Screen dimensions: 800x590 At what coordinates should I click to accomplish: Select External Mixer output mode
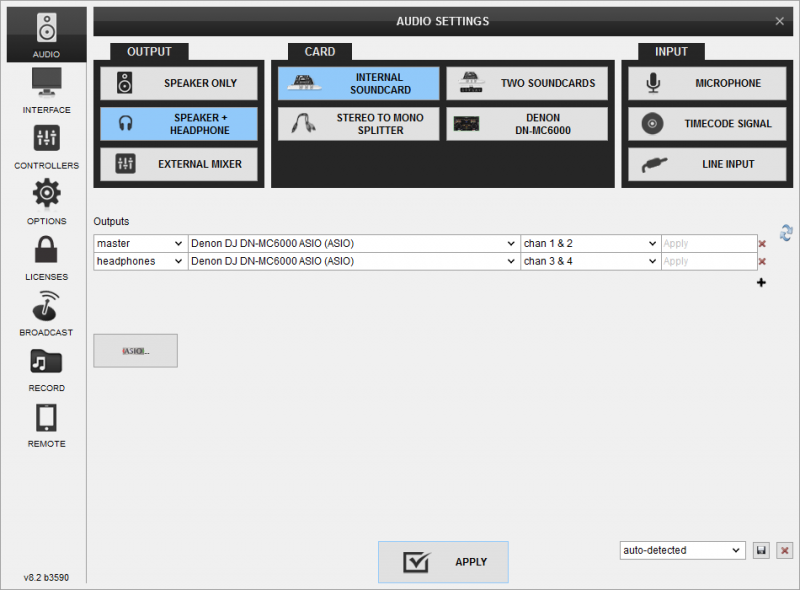click(179, 164)
